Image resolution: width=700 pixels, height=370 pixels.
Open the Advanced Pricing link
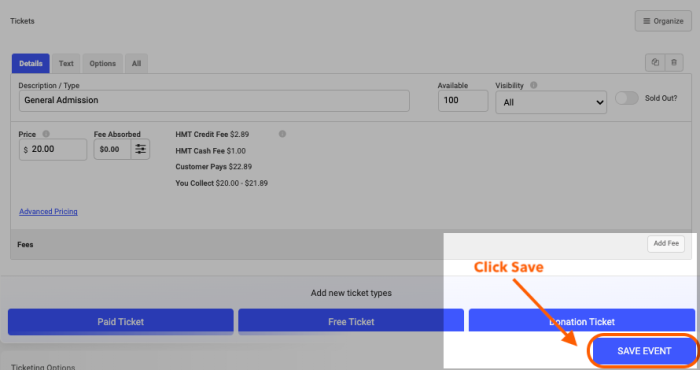click(48, 212)
